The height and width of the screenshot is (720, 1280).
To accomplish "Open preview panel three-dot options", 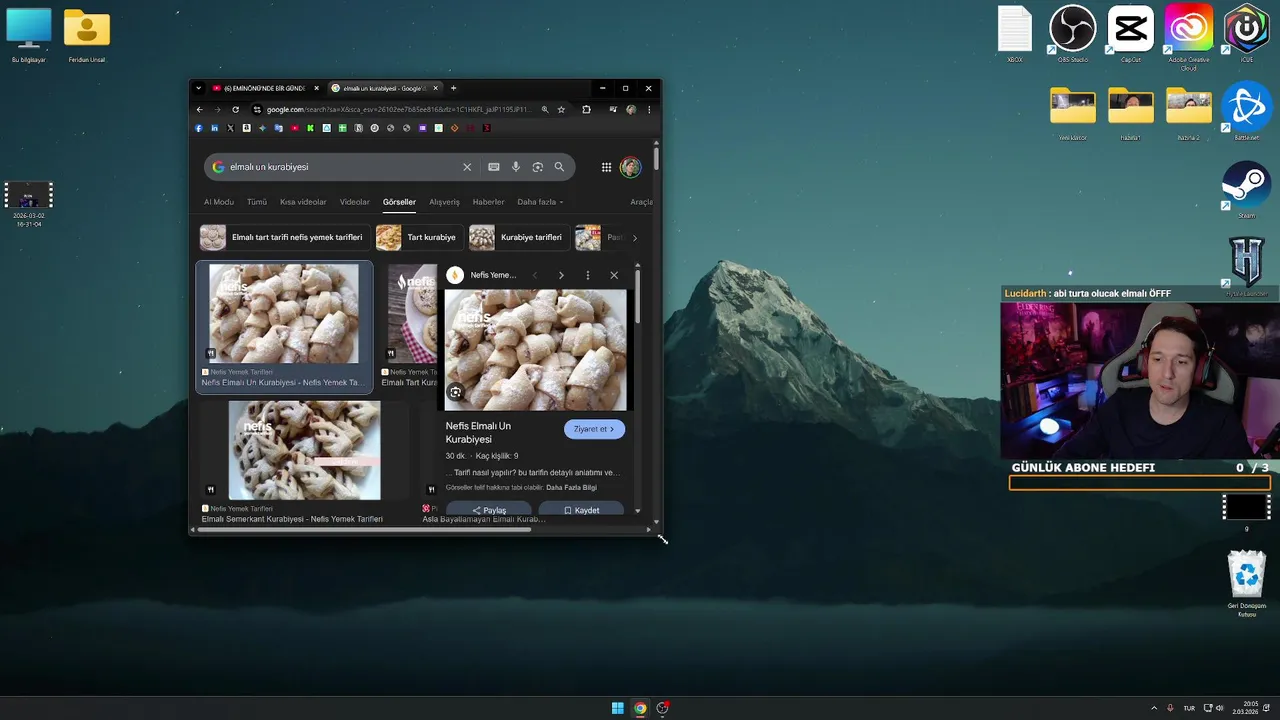I will [587, 275].
